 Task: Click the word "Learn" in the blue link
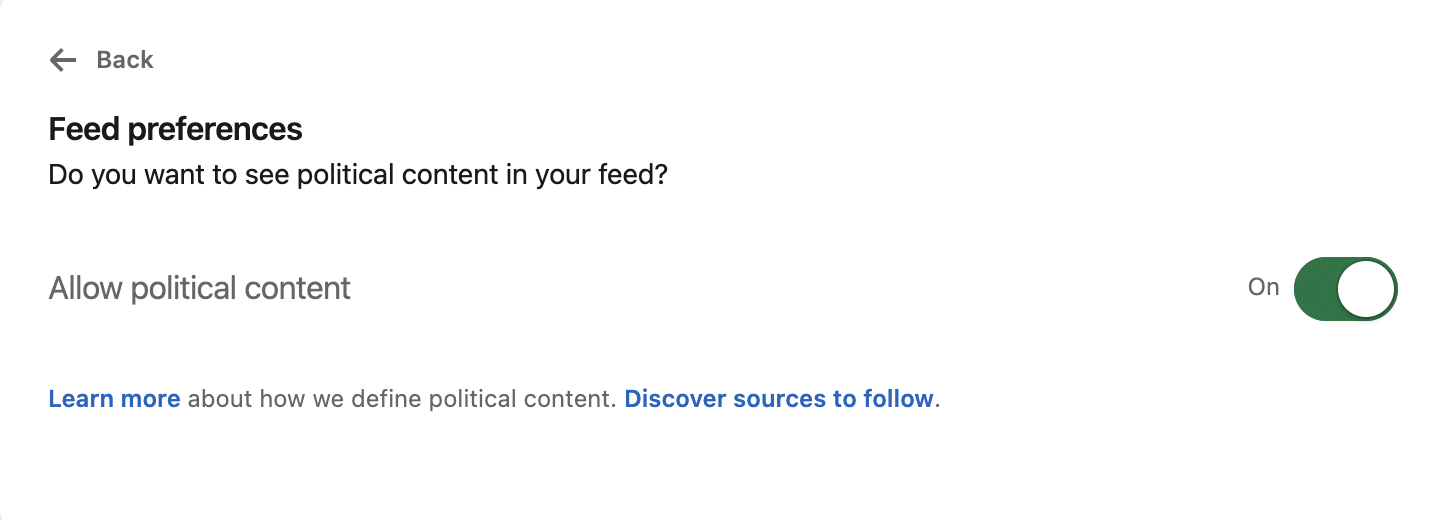point(82,399)
